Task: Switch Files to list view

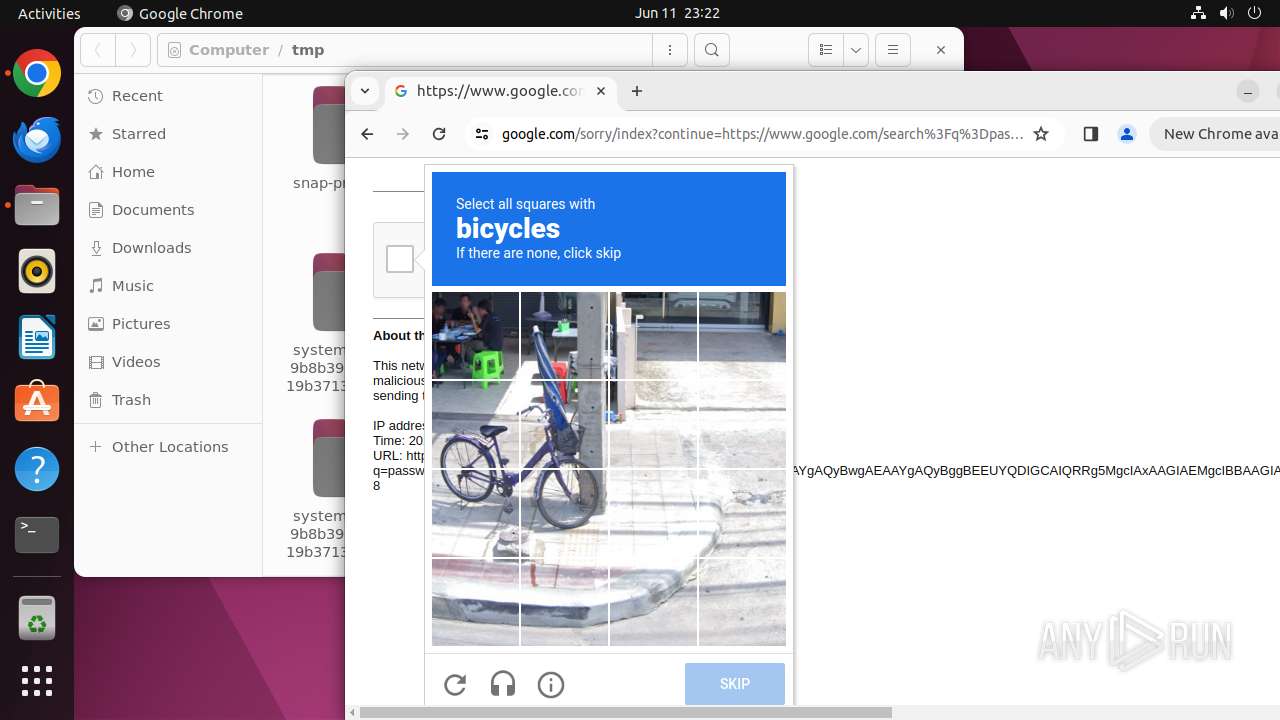Action: (826, 50)
